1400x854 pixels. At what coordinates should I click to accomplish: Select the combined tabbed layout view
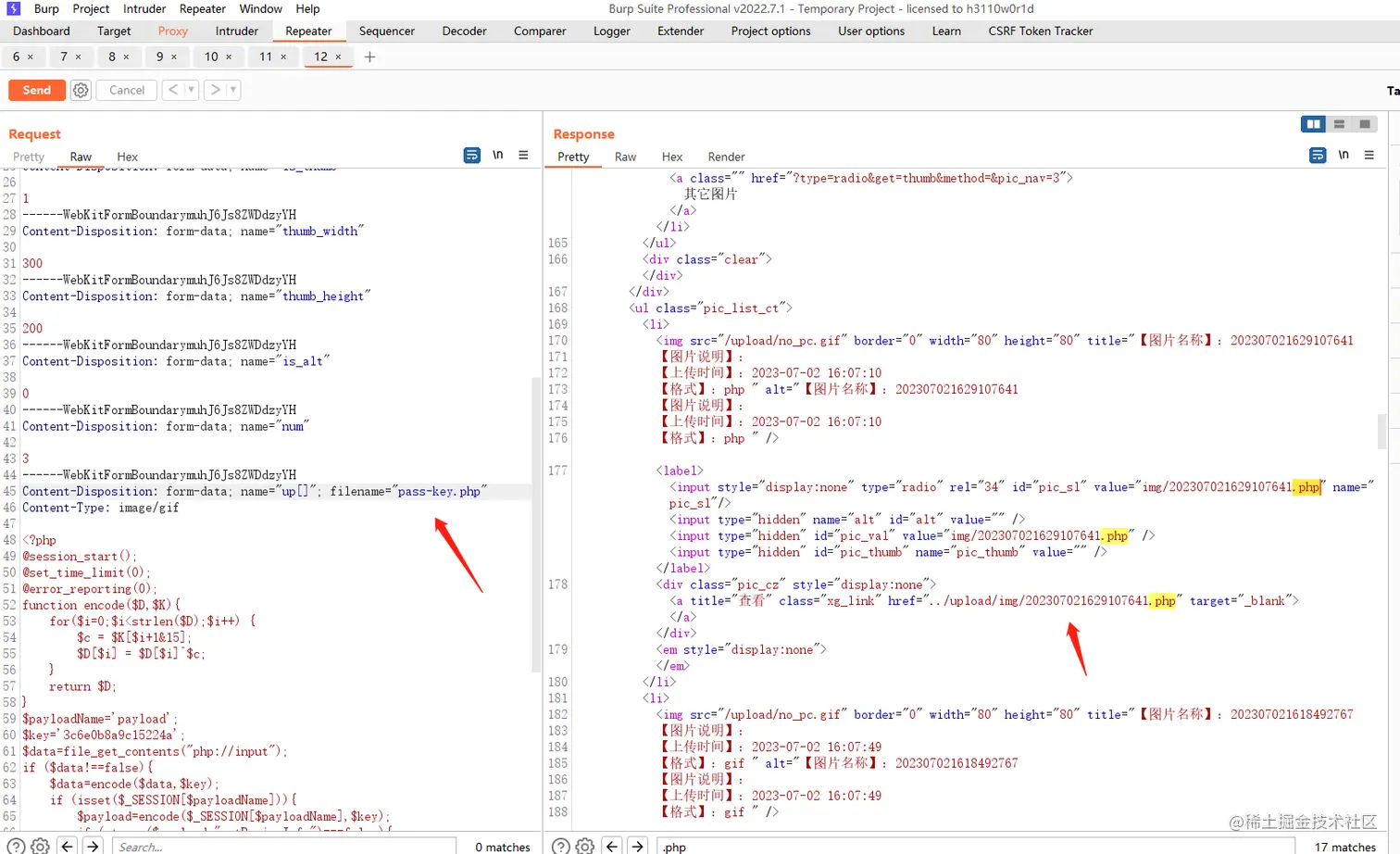[x=1365, y=124]
